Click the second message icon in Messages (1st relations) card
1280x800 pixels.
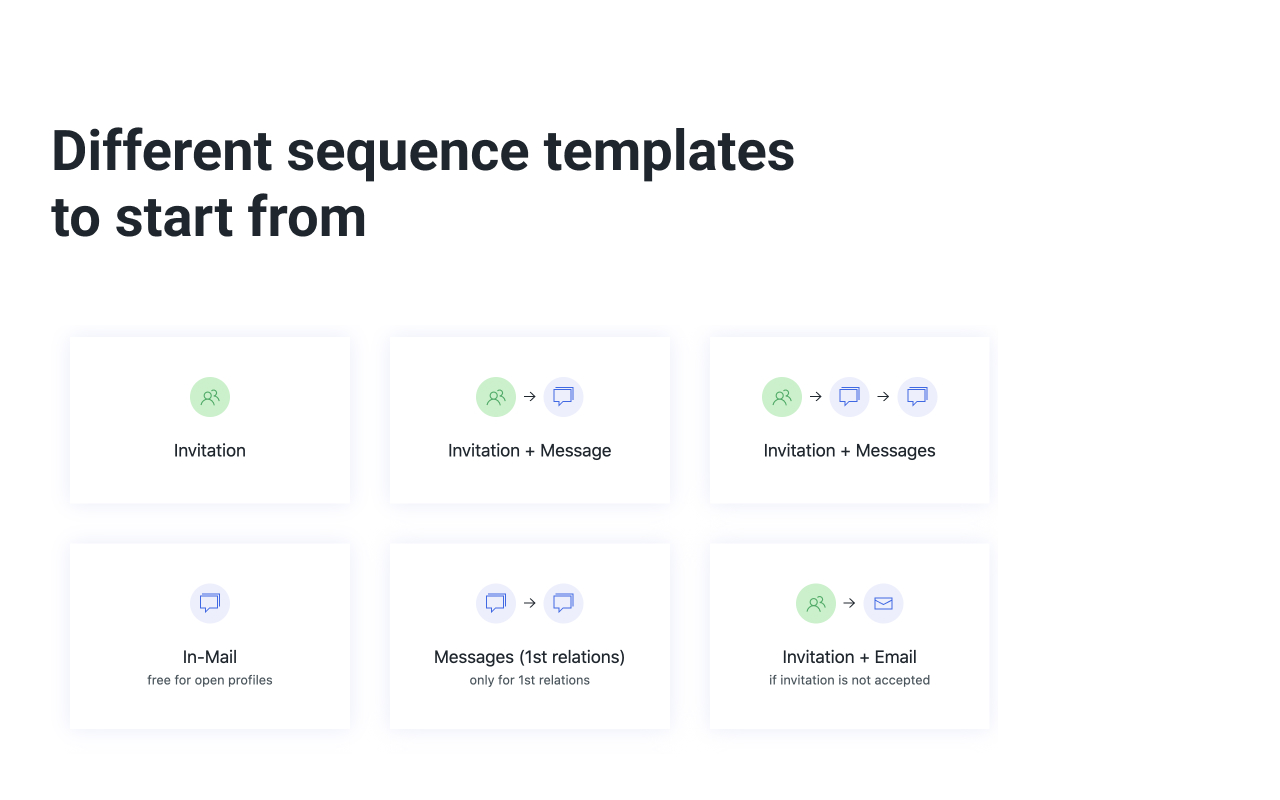[563, 603]
